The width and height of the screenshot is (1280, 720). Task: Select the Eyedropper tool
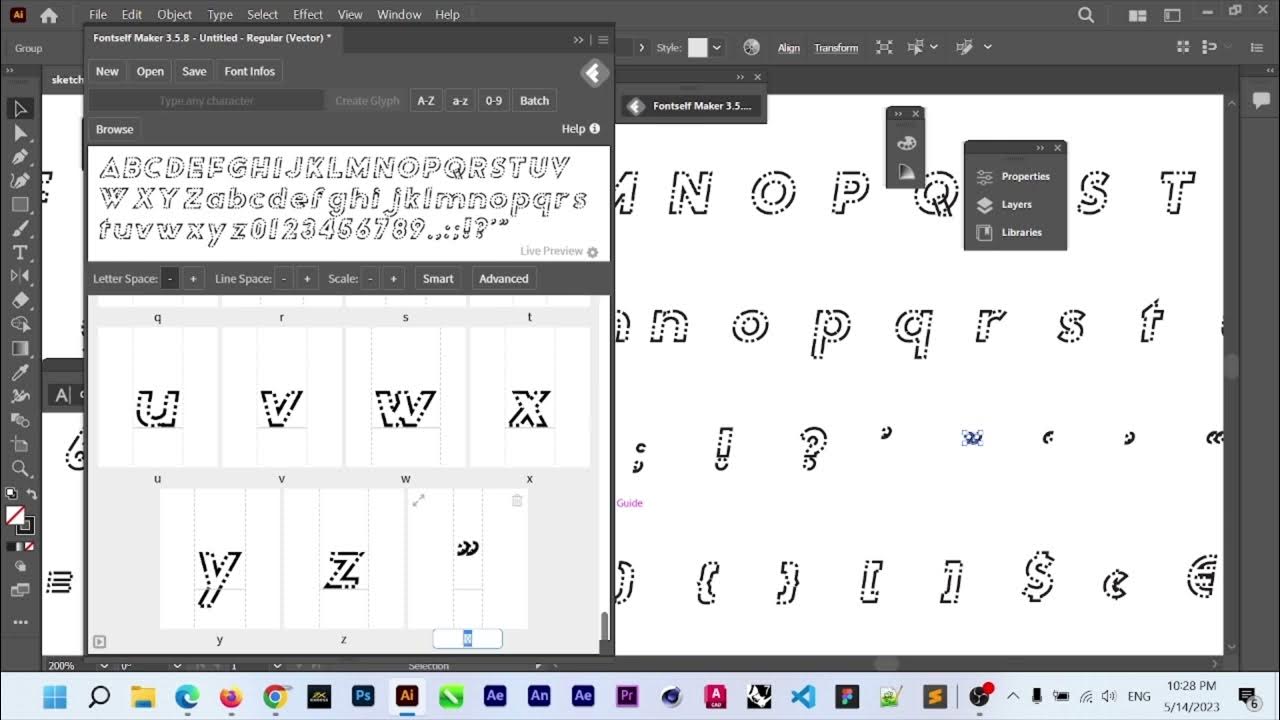pyautogui.click(x=20, y=372)
